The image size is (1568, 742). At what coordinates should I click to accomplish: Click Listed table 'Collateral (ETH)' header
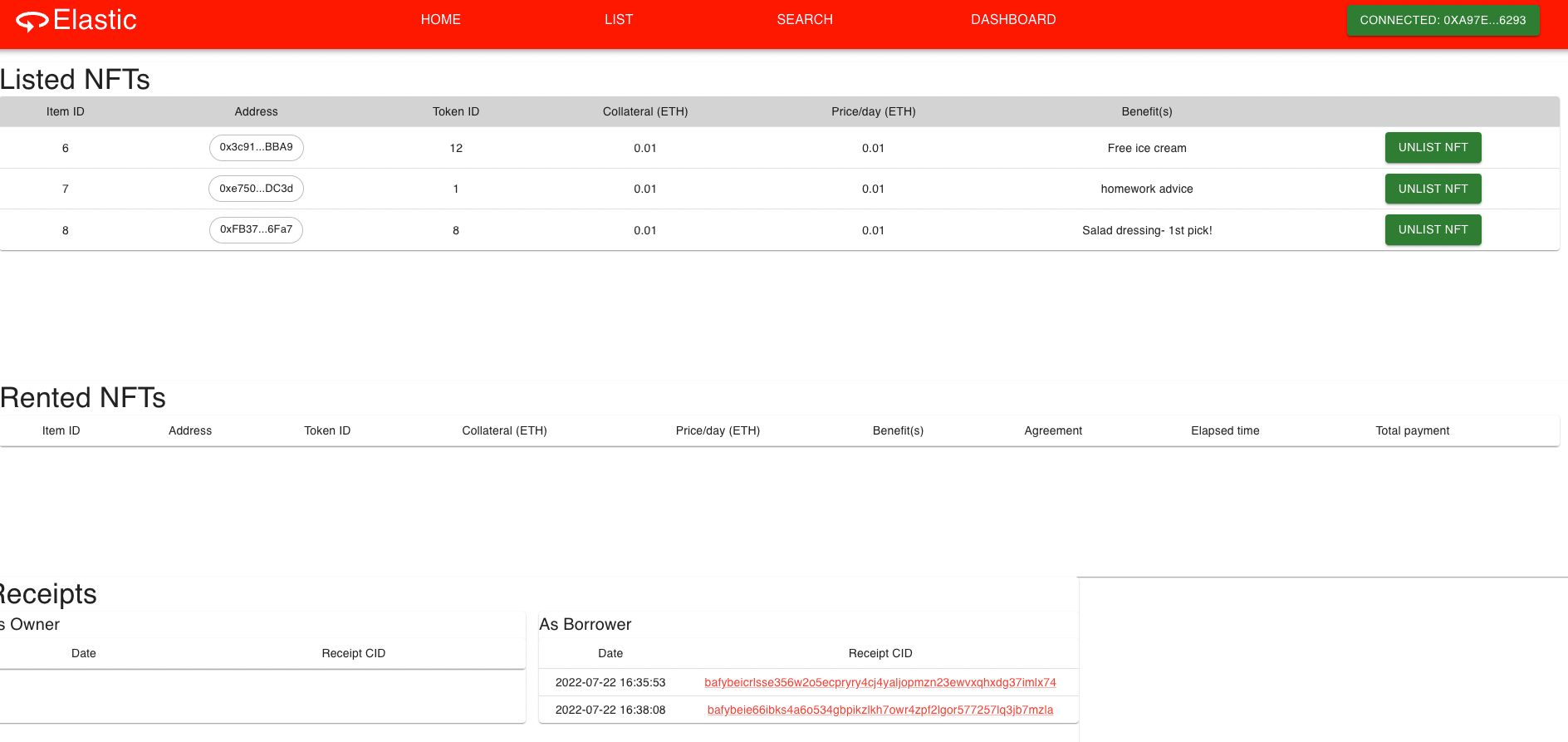pos(645,111)
